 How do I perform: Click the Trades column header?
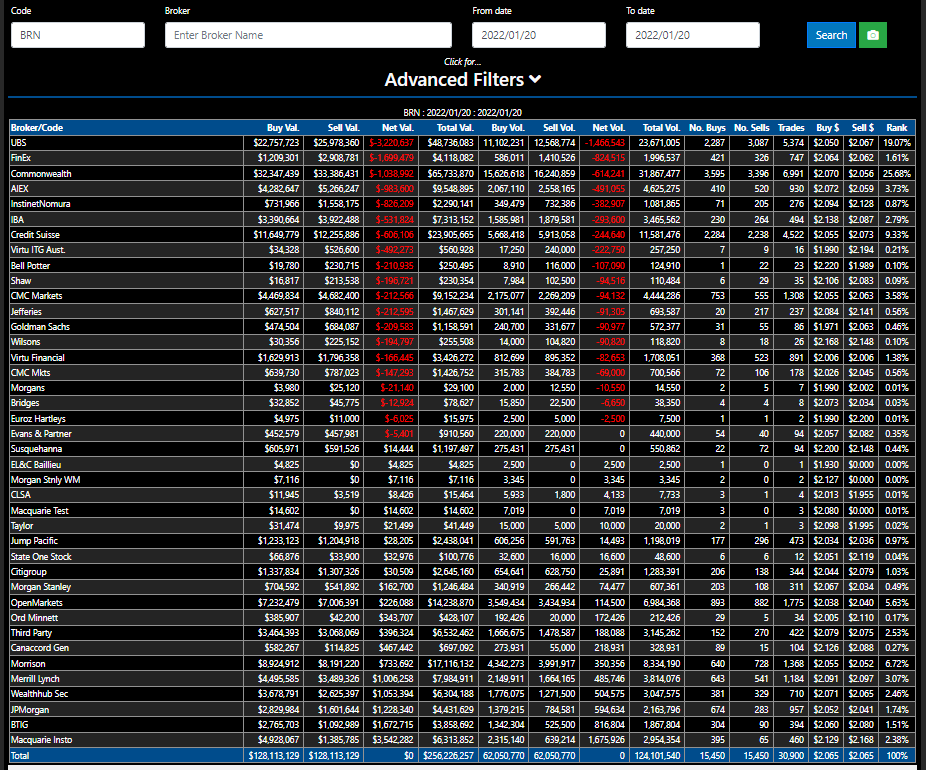pyautogui.click(x=791, y=128)
